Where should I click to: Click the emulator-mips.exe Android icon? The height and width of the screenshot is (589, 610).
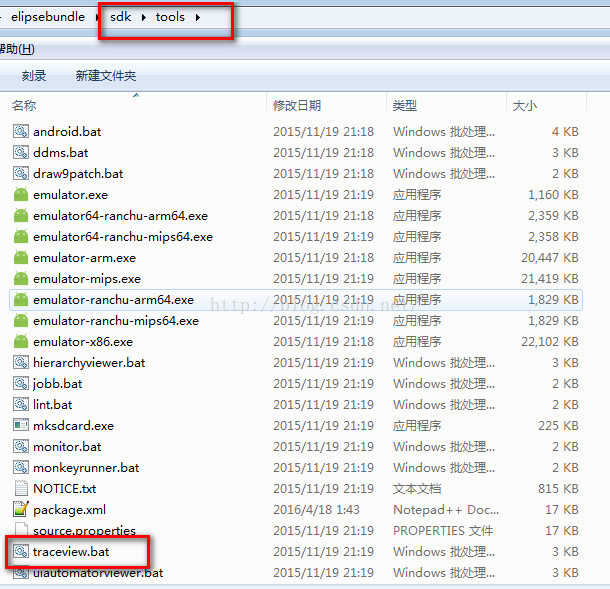click(21, 279)
